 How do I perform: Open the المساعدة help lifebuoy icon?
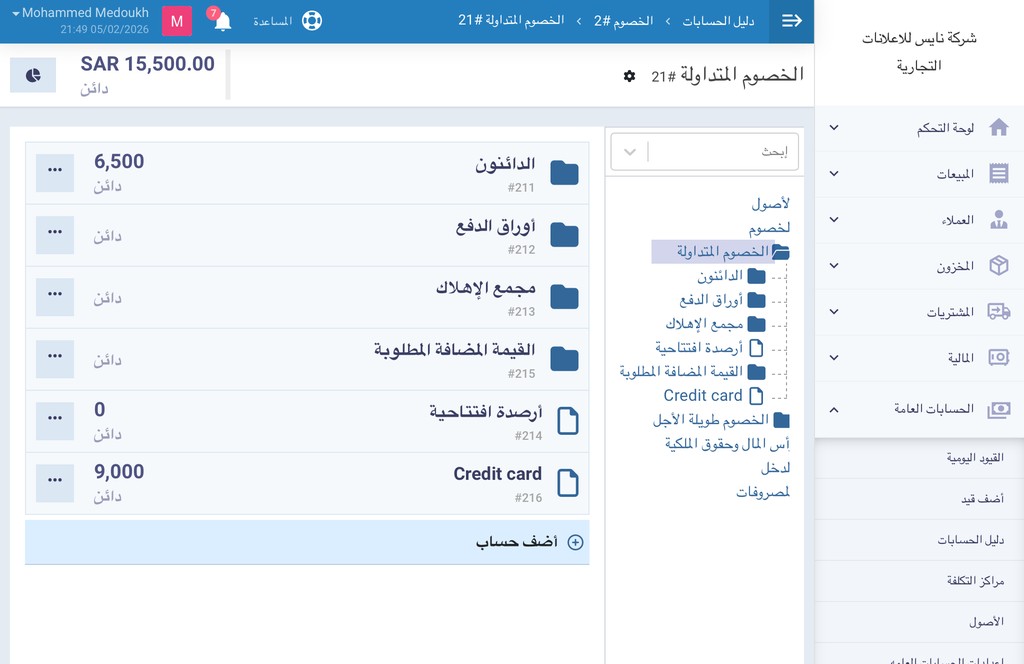(312, 21)
